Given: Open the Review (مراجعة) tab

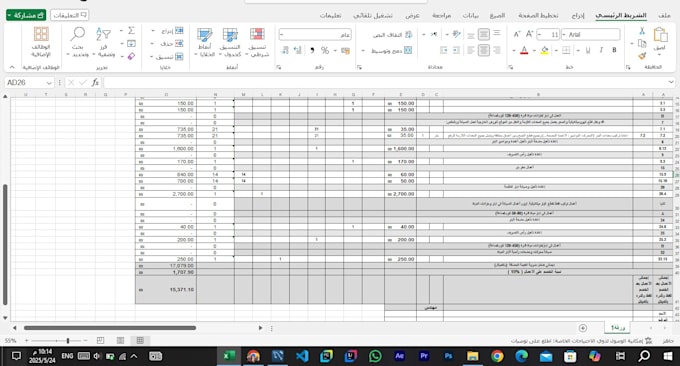Looking at the screenshot, I should pos(441,15).
